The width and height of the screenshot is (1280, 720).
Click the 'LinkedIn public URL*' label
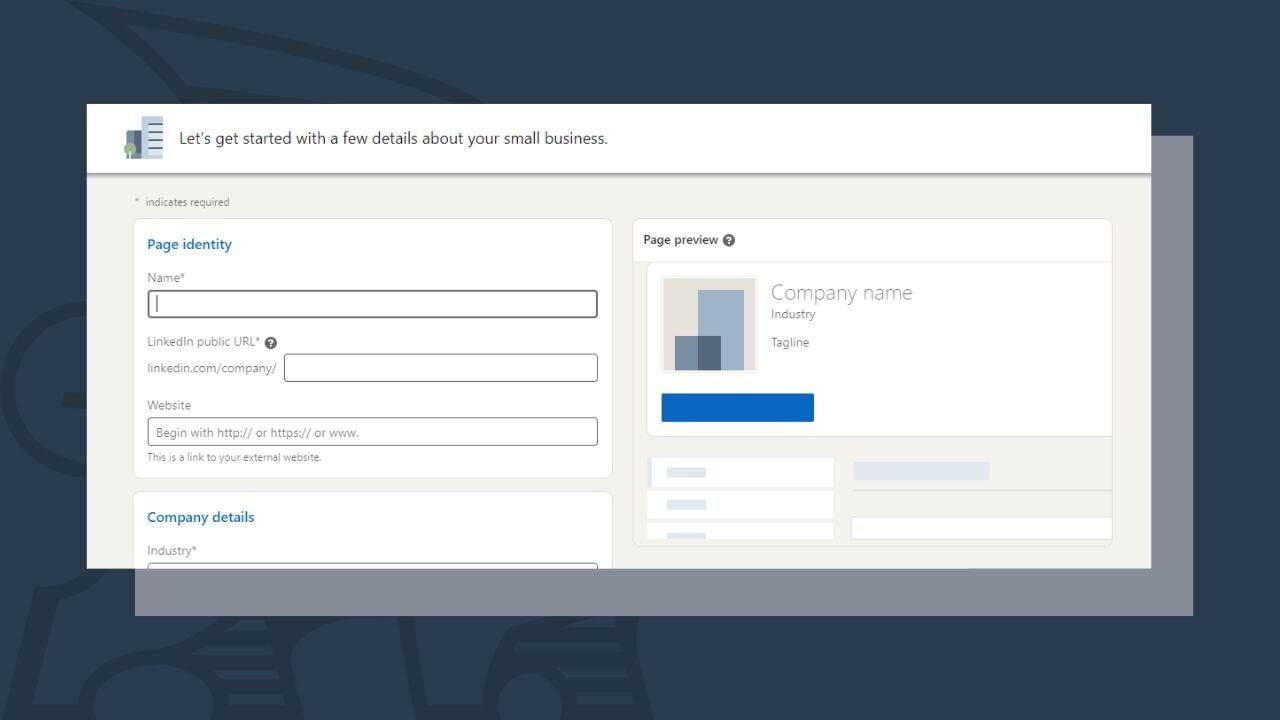coord(203,342)
